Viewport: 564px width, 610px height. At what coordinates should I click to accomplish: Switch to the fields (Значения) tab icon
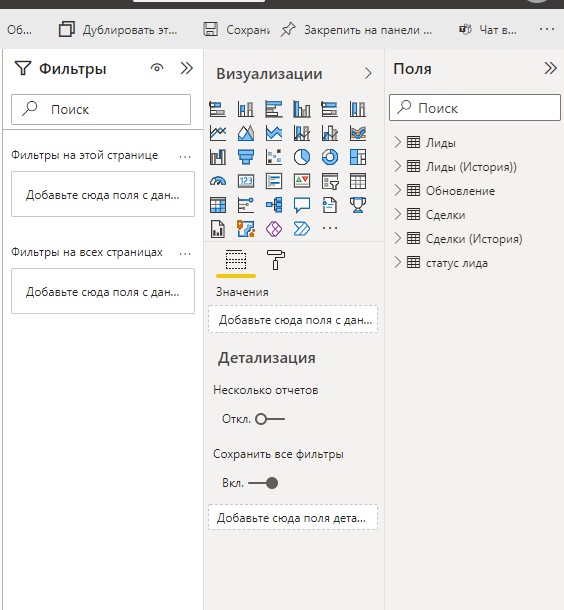(x=236, y=260)
